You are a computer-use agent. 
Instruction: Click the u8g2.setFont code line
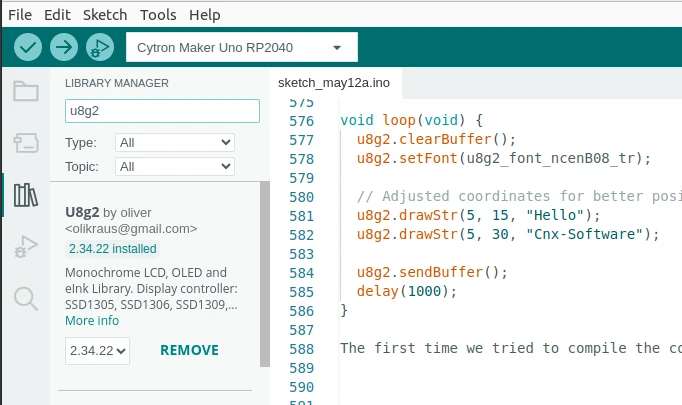point(504,158)
